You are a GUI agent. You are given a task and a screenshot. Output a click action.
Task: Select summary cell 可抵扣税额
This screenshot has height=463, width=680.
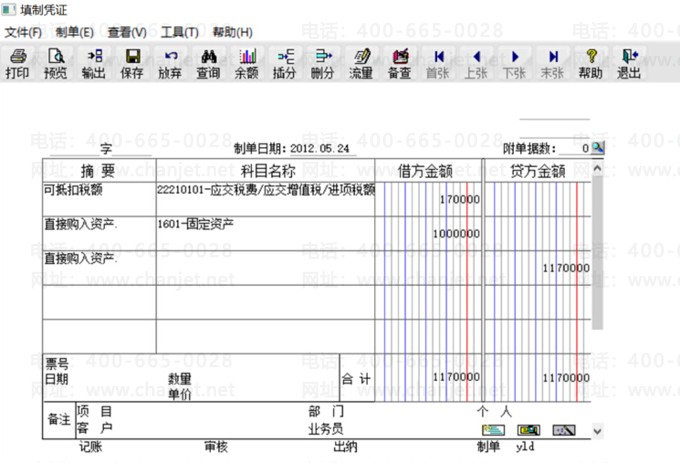pos(99,199)
